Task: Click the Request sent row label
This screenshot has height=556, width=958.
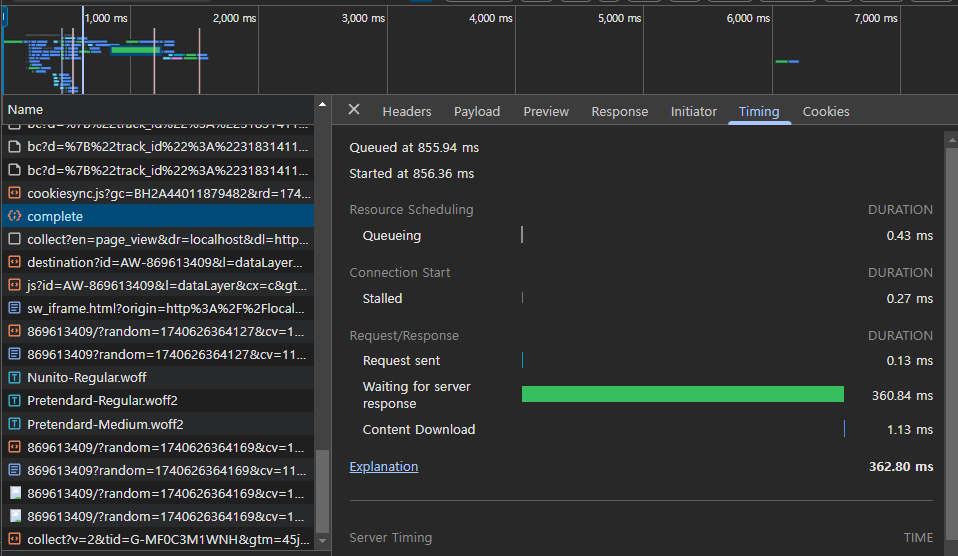Action: [401, 361]
